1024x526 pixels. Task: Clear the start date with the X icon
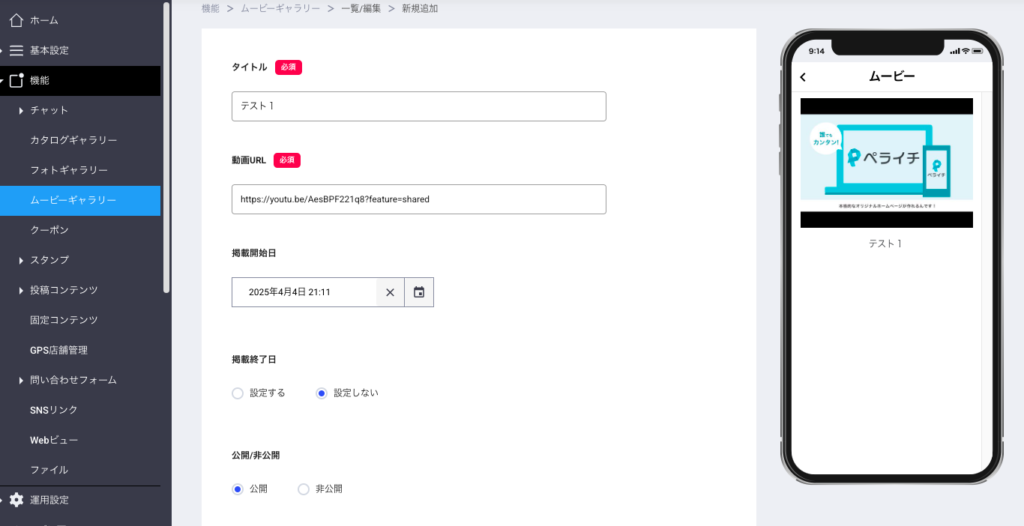(390, 292)
